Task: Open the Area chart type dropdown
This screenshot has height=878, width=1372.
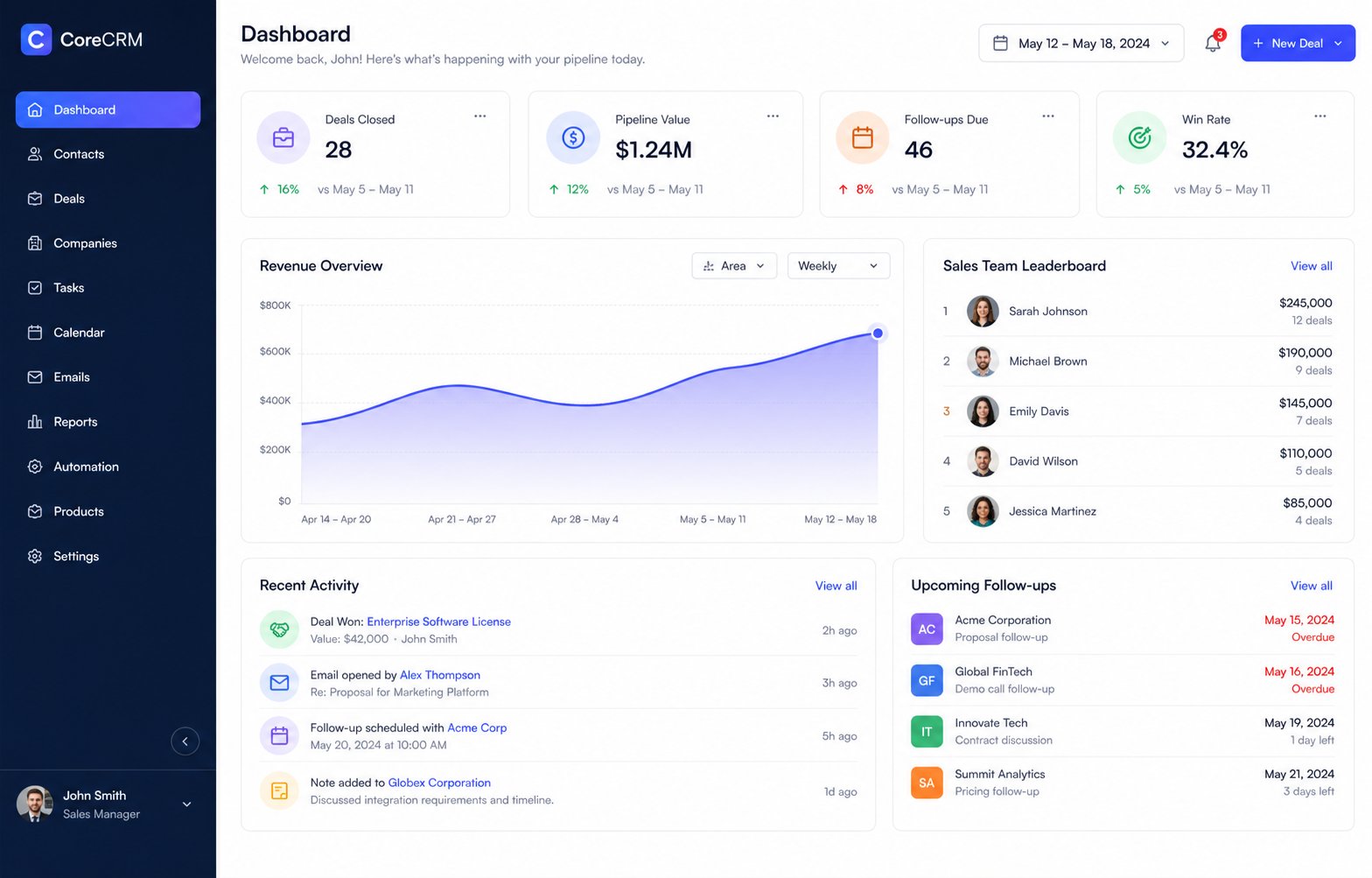Action: [x=734, y=266]
